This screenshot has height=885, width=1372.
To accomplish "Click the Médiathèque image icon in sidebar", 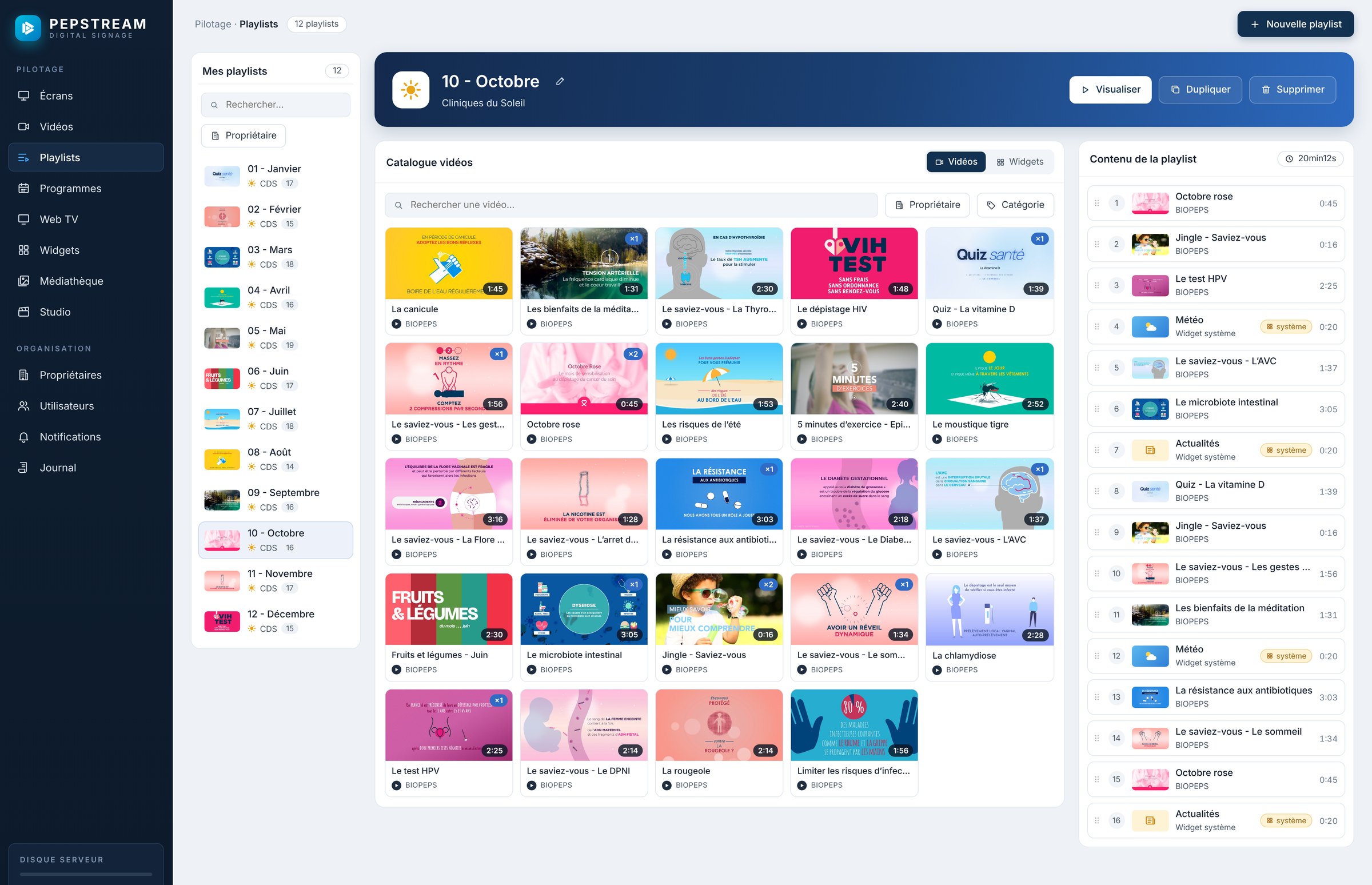I will tap(23, 281).
